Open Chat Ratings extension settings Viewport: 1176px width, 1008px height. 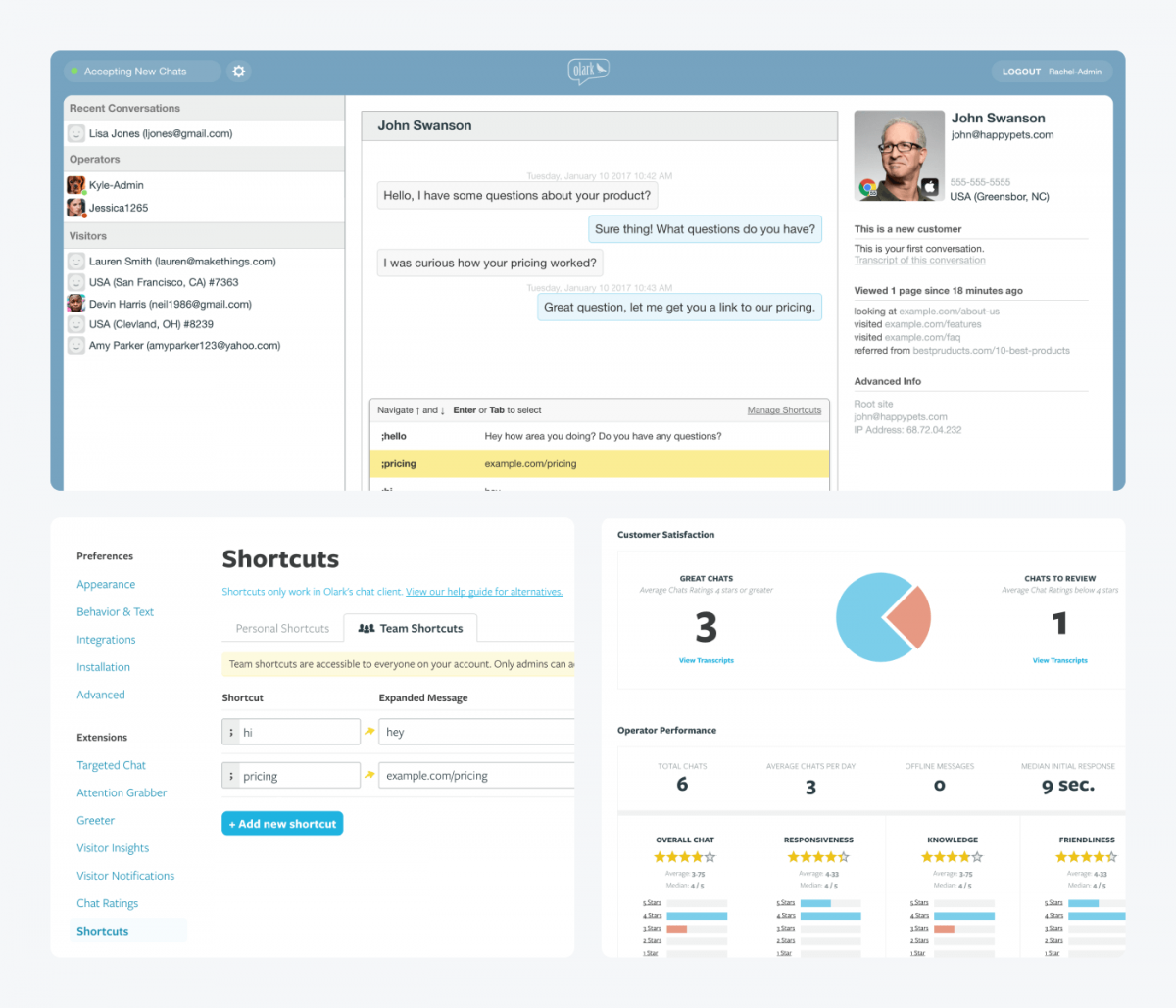click(x=107, y=903)
